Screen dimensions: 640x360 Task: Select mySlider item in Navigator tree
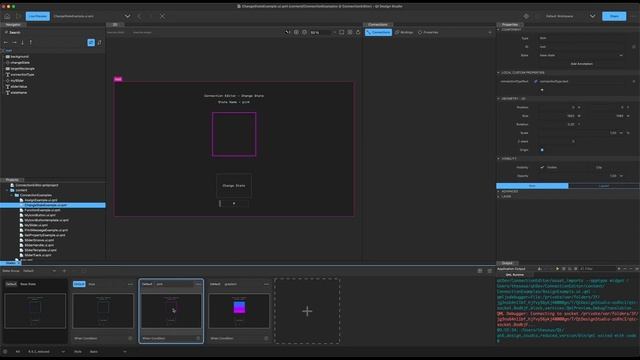point(17,81)
